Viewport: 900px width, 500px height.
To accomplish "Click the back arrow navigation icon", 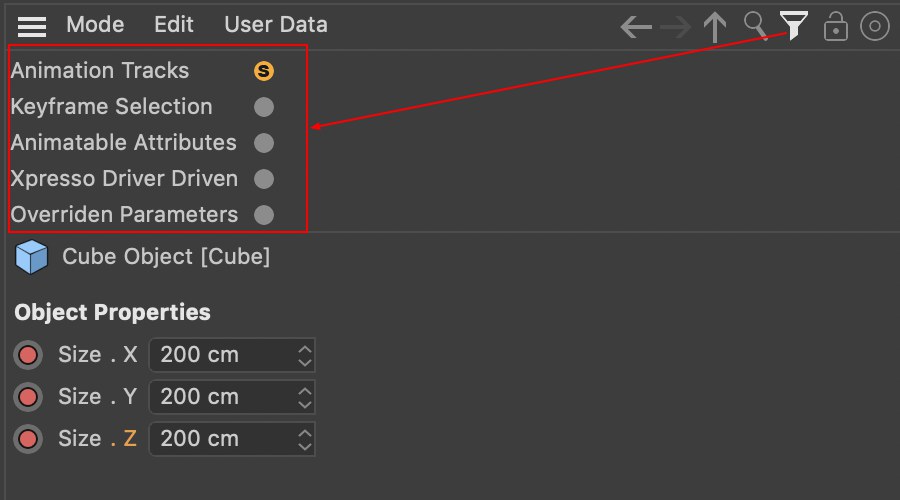I will click(x=636, y=26).
